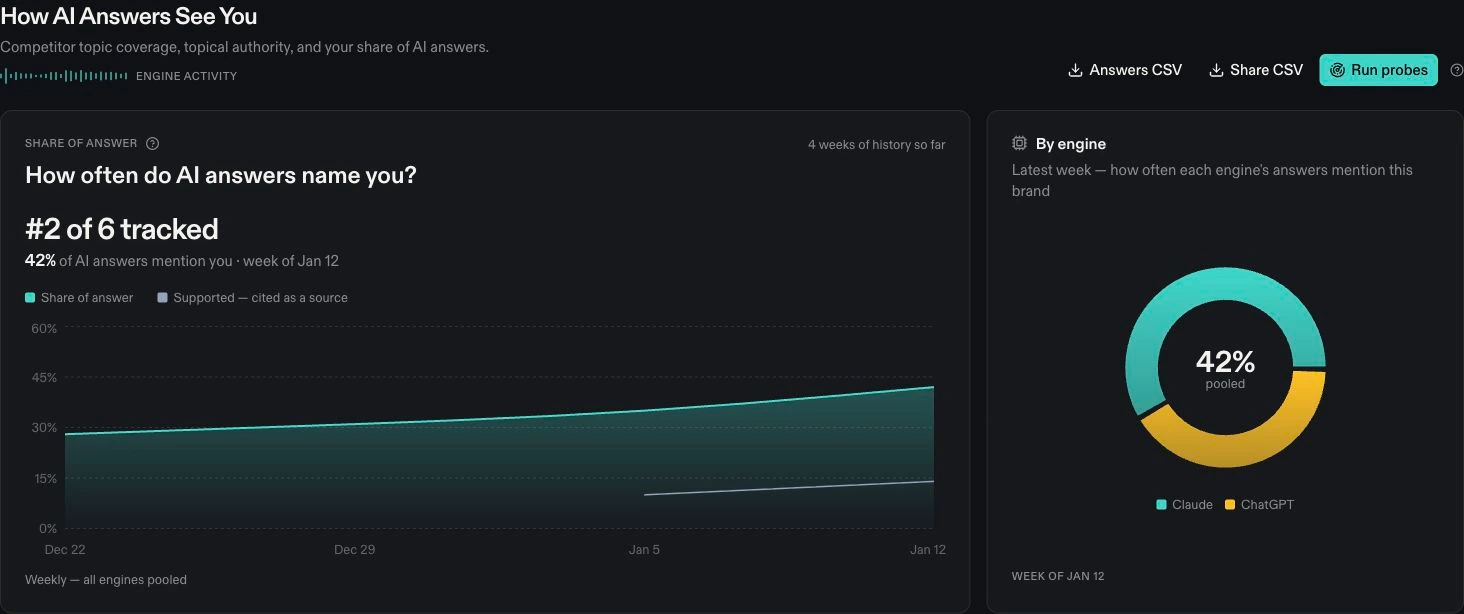Click the Dec 29 axis label
The image size is (1464, 614).
coord(354,550)
